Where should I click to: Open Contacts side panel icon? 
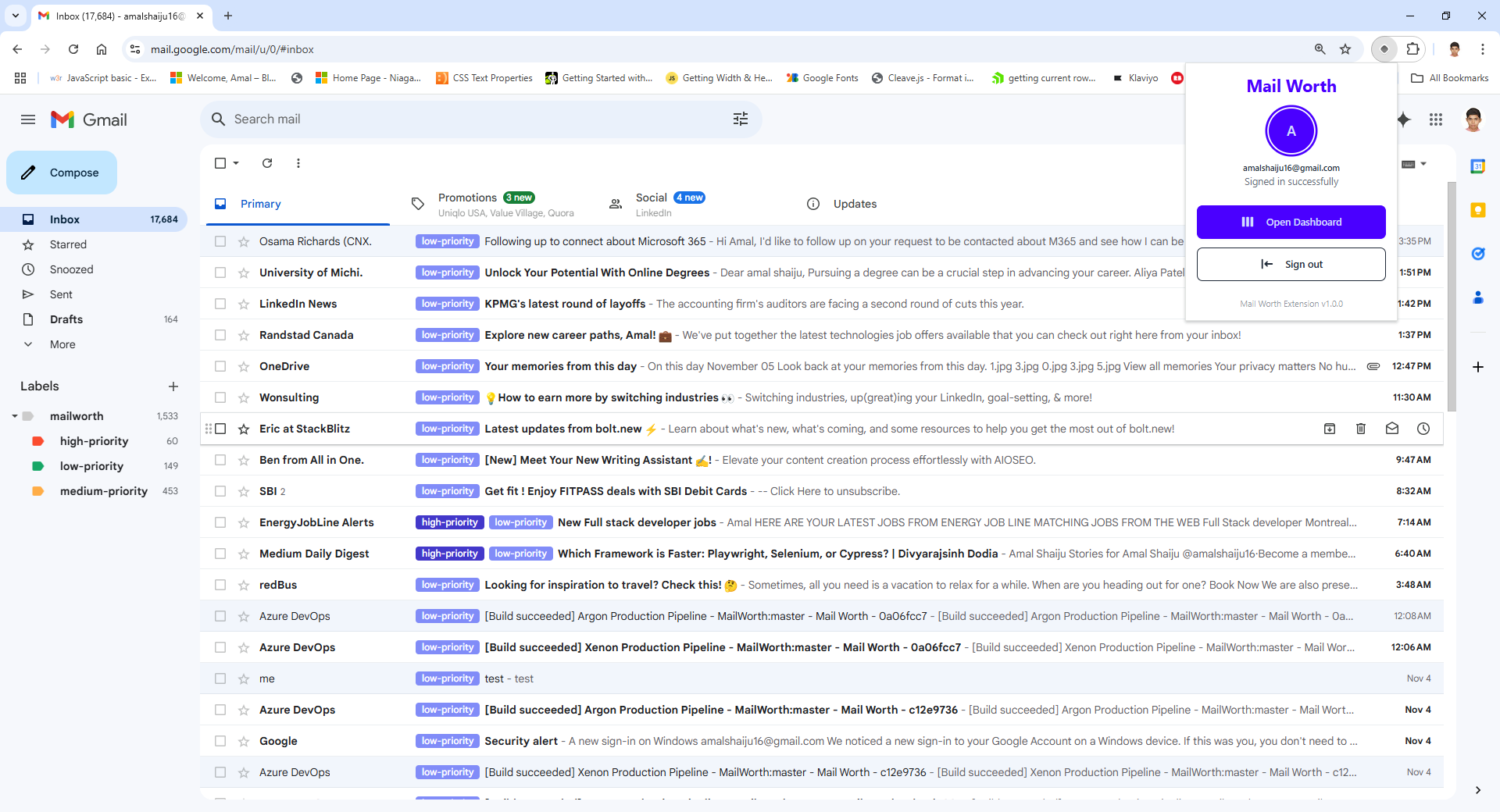point(1477,297)
